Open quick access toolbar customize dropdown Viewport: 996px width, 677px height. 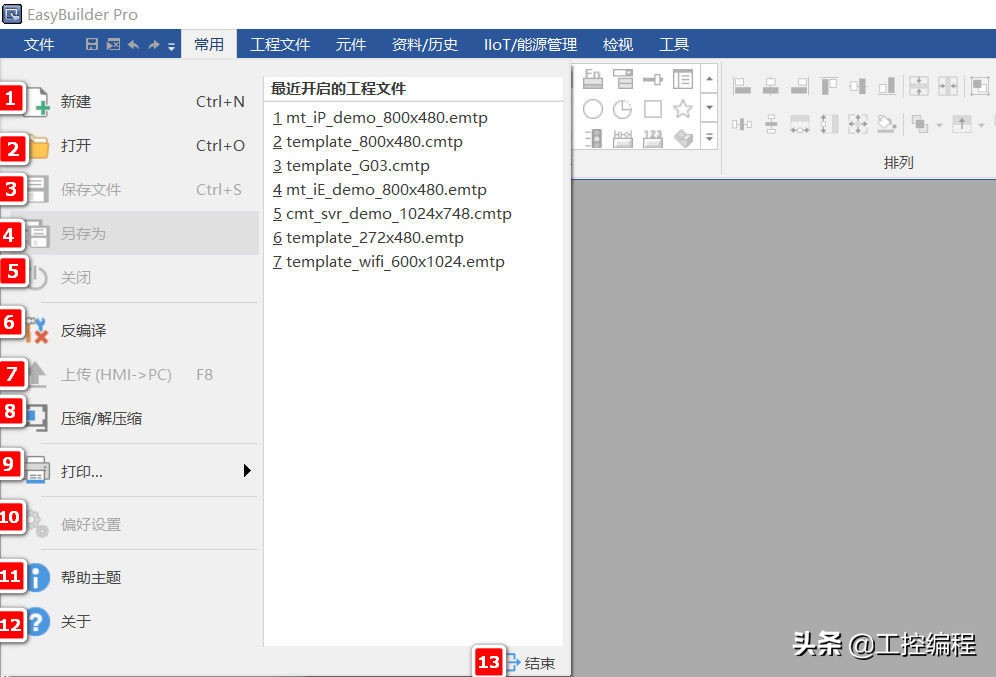coord(172,46)
